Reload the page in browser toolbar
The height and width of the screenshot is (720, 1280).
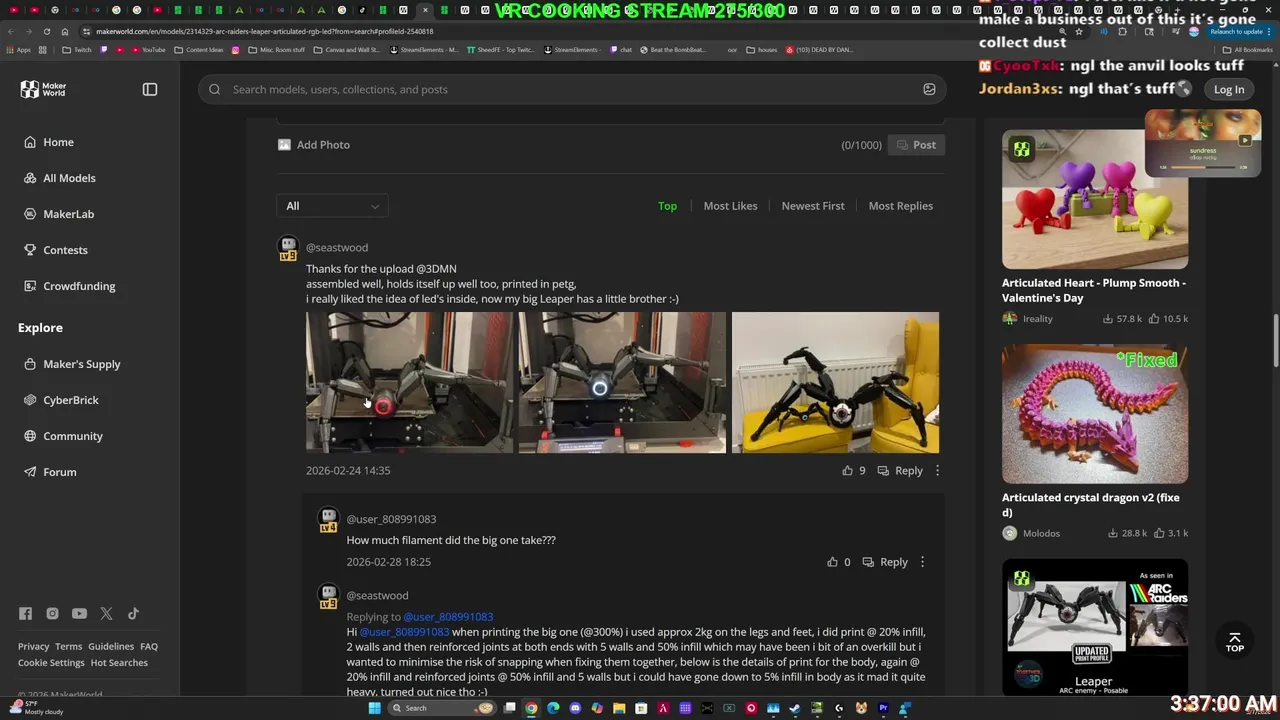click(46, 31)
